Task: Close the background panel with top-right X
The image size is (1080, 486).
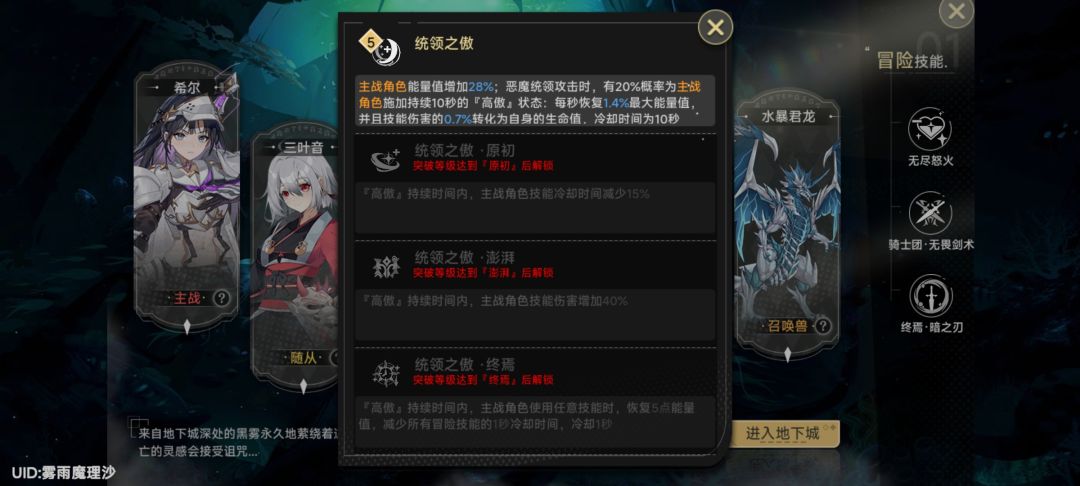Action: [956, 11]
